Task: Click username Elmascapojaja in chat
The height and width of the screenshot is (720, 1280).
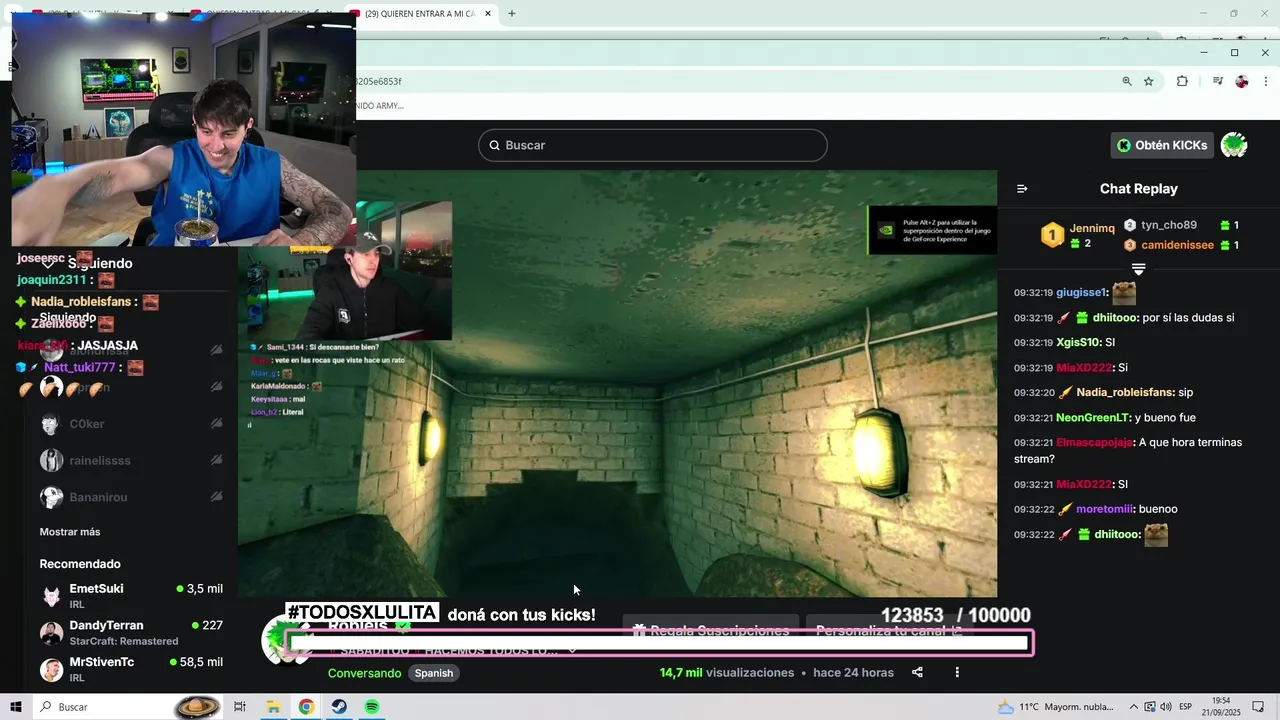Action: coord(1094,443)
